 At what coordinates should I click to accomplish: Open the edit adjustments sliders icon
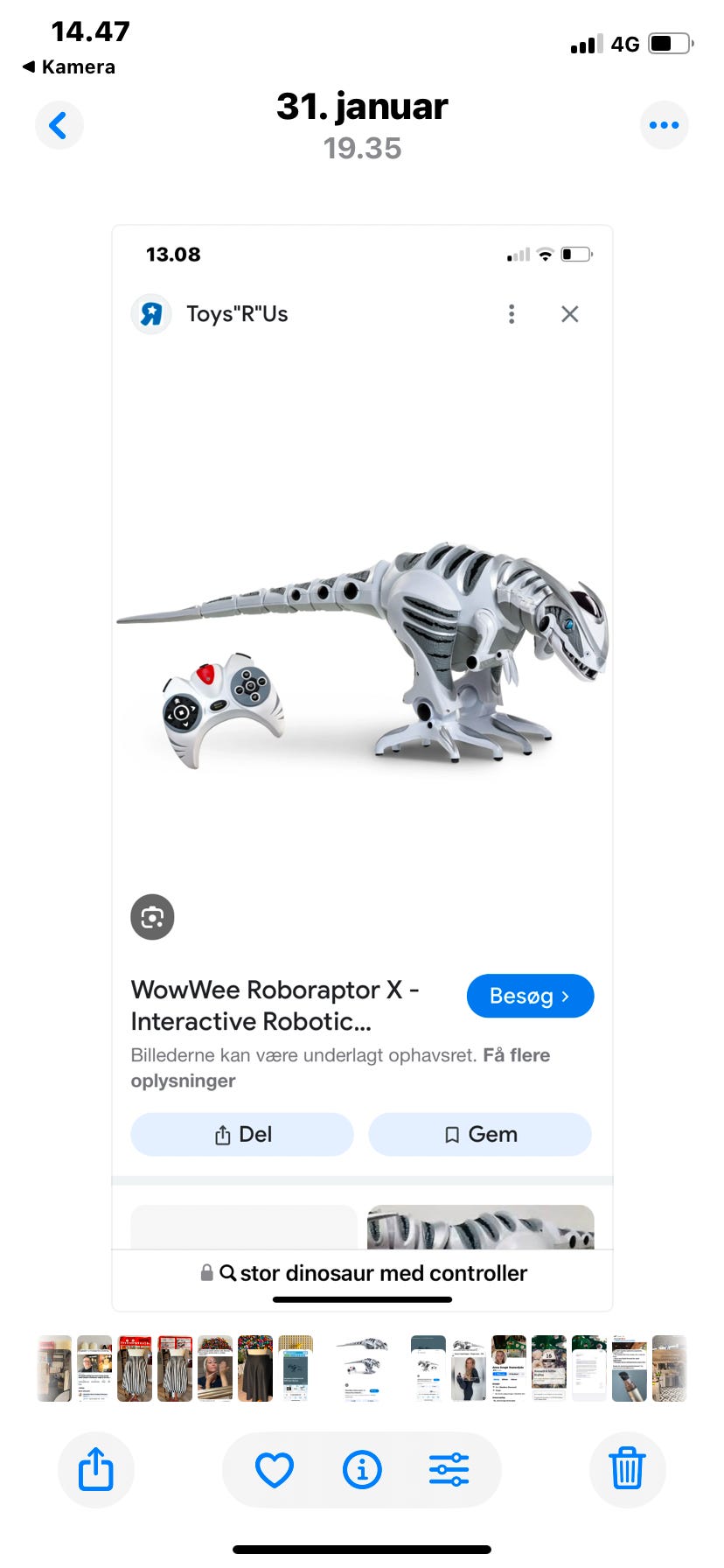(x=449, y=1469)
